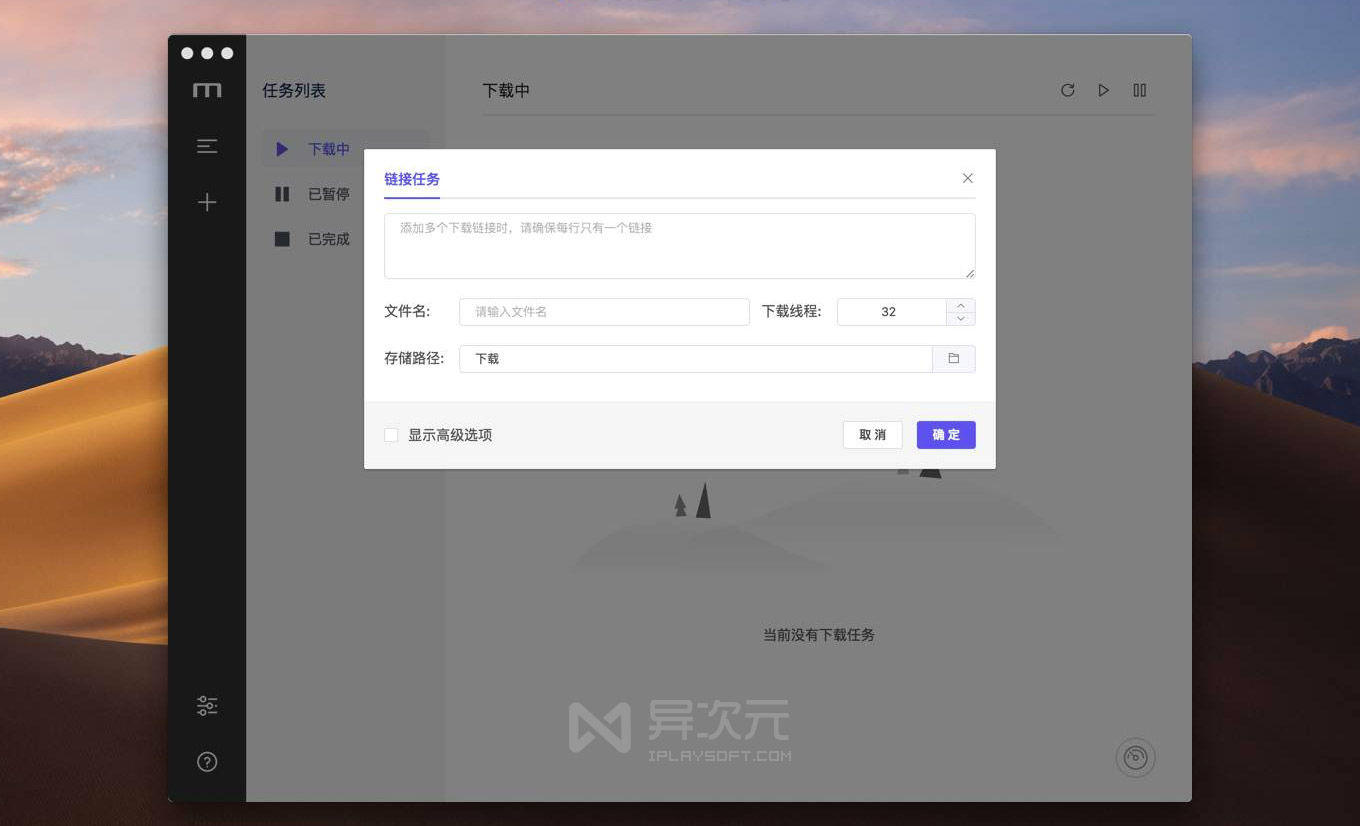Click the speed indicator circle at bottom right

1135,757
